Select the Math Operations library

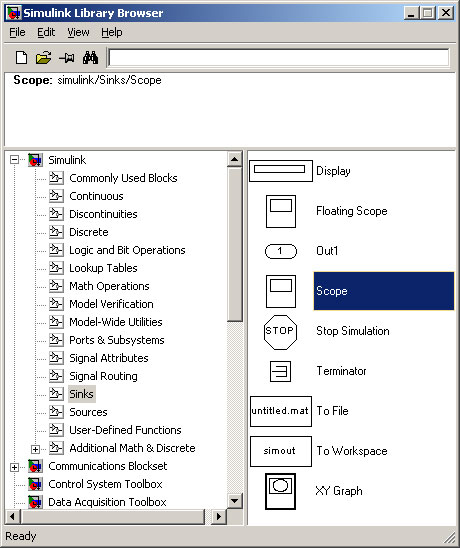pyautogui.click(x=109, y=286)
